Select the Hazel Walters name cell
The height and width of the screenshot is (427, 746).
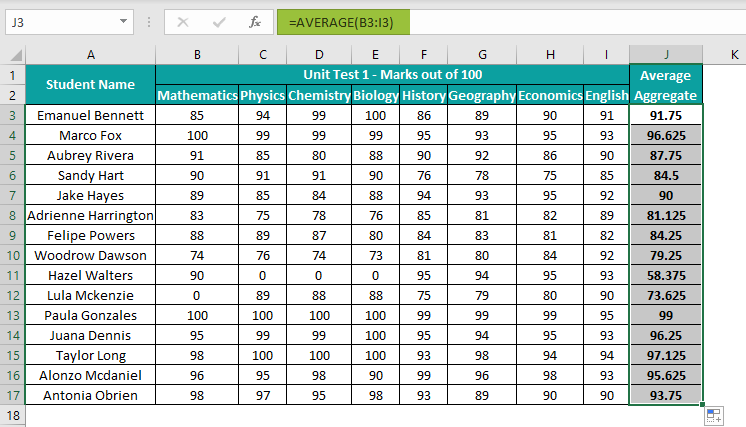click(90, 275)
